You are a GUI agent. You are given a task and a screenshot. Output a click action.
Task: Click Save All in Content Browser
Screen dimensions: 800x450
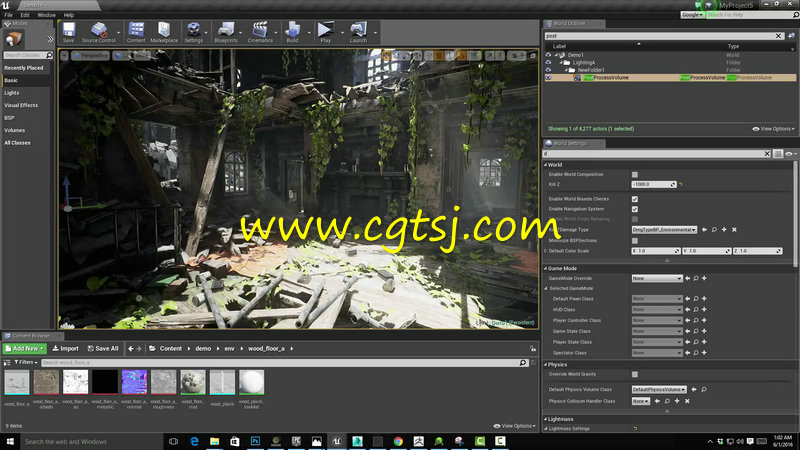103,348
